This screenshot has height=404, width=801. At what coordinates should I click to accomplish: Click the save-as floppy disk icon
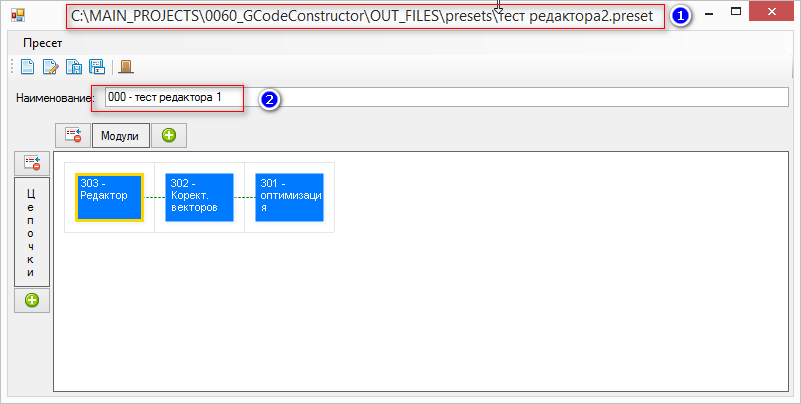[97, 67]
